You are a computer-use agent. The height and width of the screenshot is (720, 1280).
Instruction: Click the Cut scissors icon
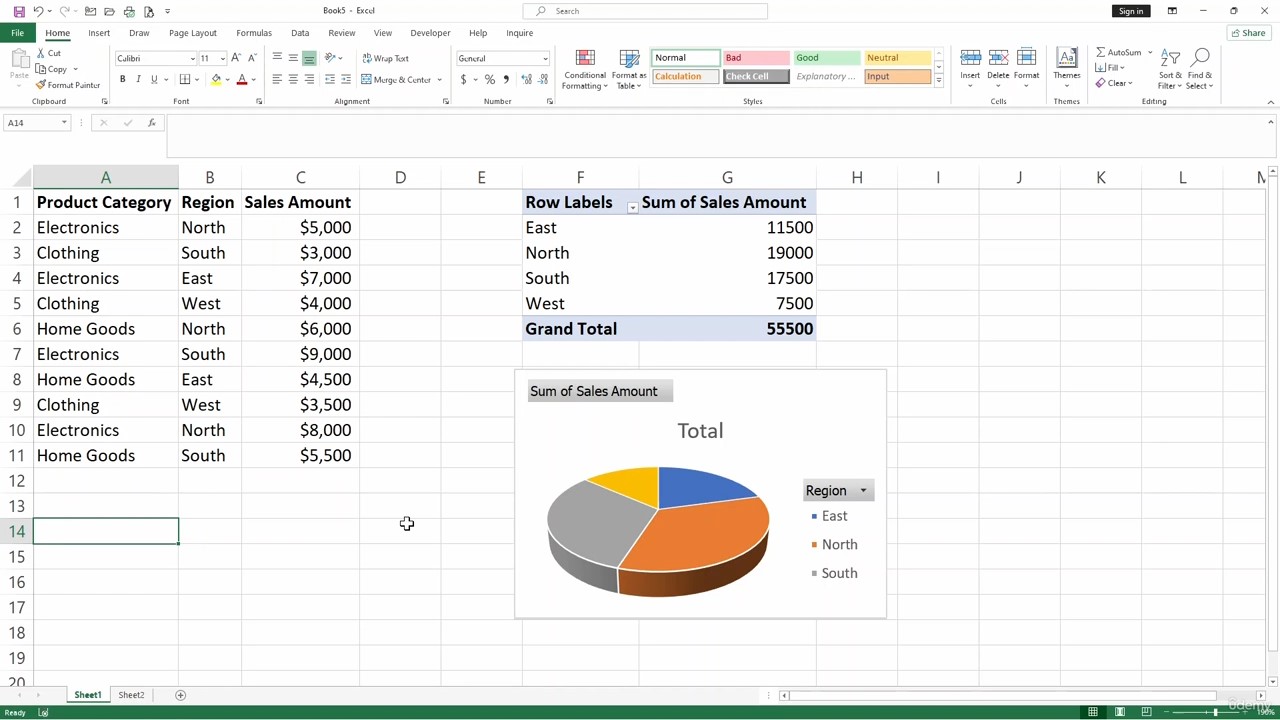pos(41,53)
